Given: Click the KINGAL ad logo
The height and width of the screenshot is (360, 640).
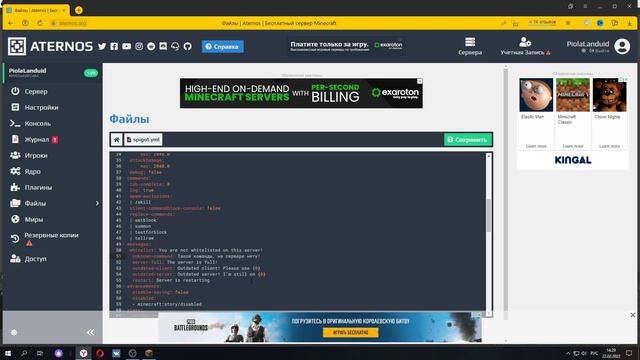Looking at the screenshot, I should (x=573, y=160).
